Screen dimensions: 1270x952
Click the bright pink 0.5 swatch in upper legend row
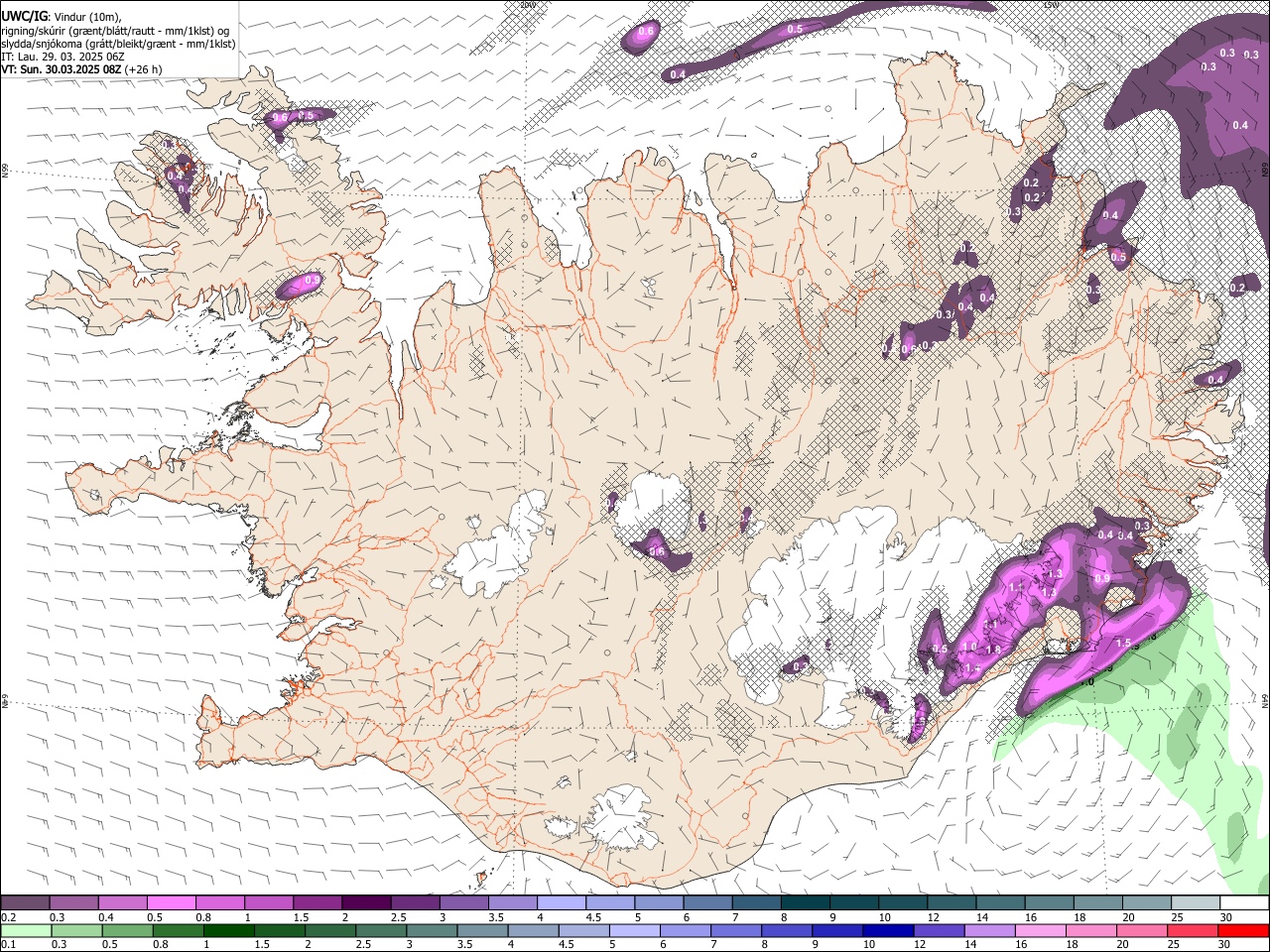(x=171, y=903)
